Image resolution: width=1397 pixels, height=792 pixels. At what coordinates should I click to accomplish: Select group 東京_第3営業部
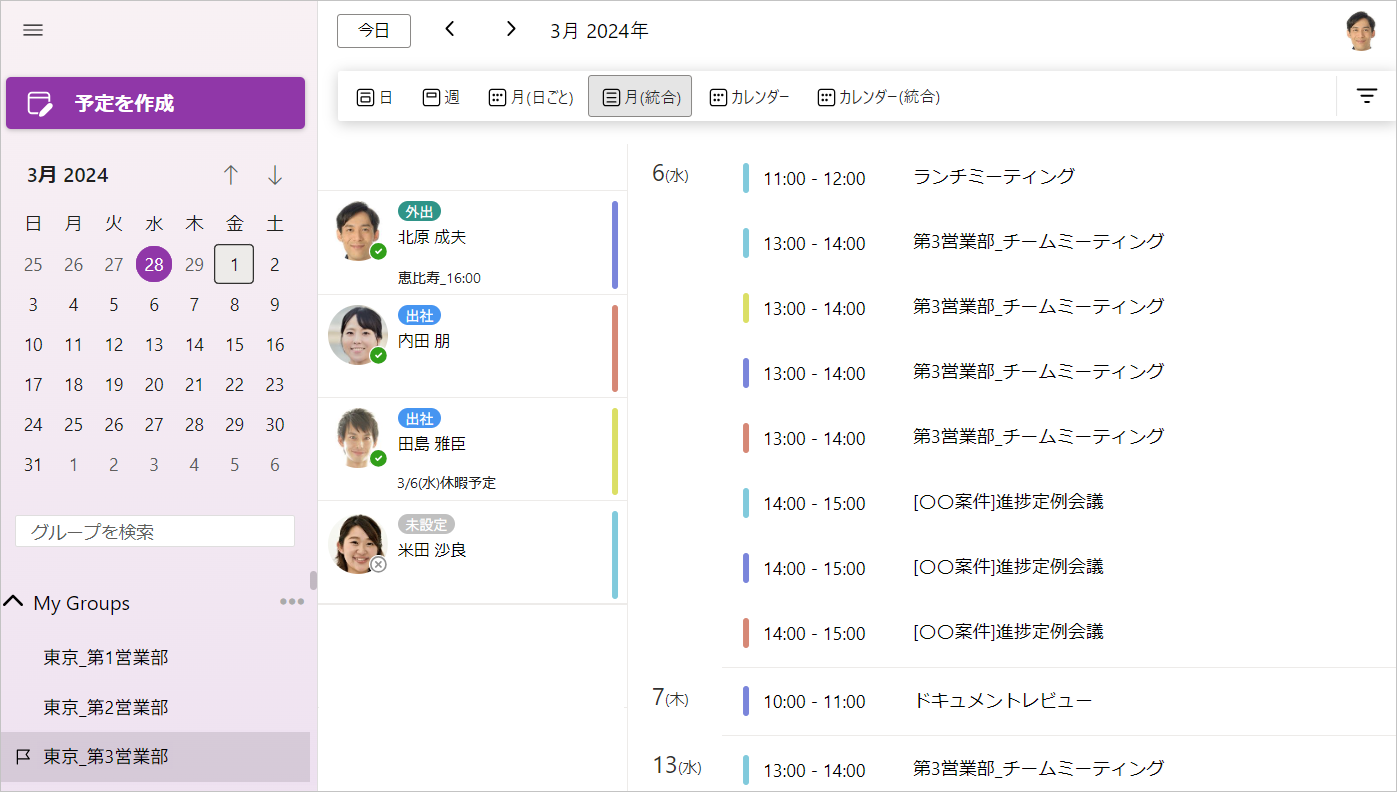[x=155, y=757]
